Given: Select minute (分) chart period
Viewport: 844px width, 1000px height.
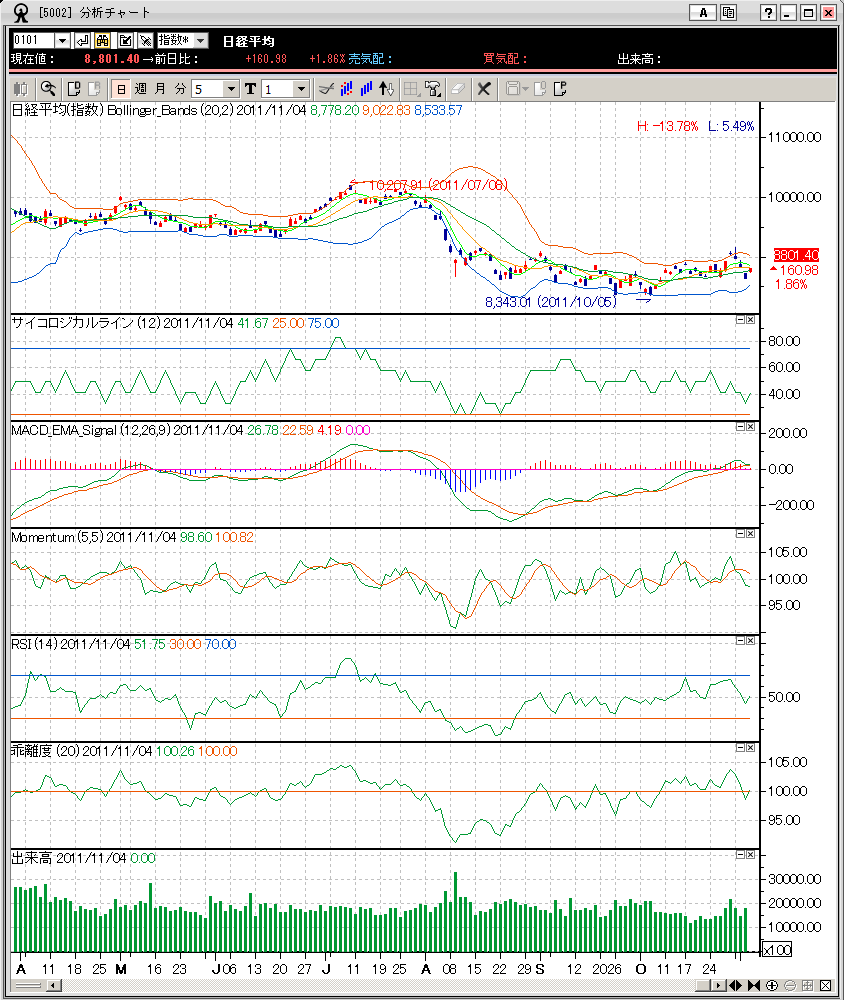Looking at the screenshot, I should pos(180,88).
